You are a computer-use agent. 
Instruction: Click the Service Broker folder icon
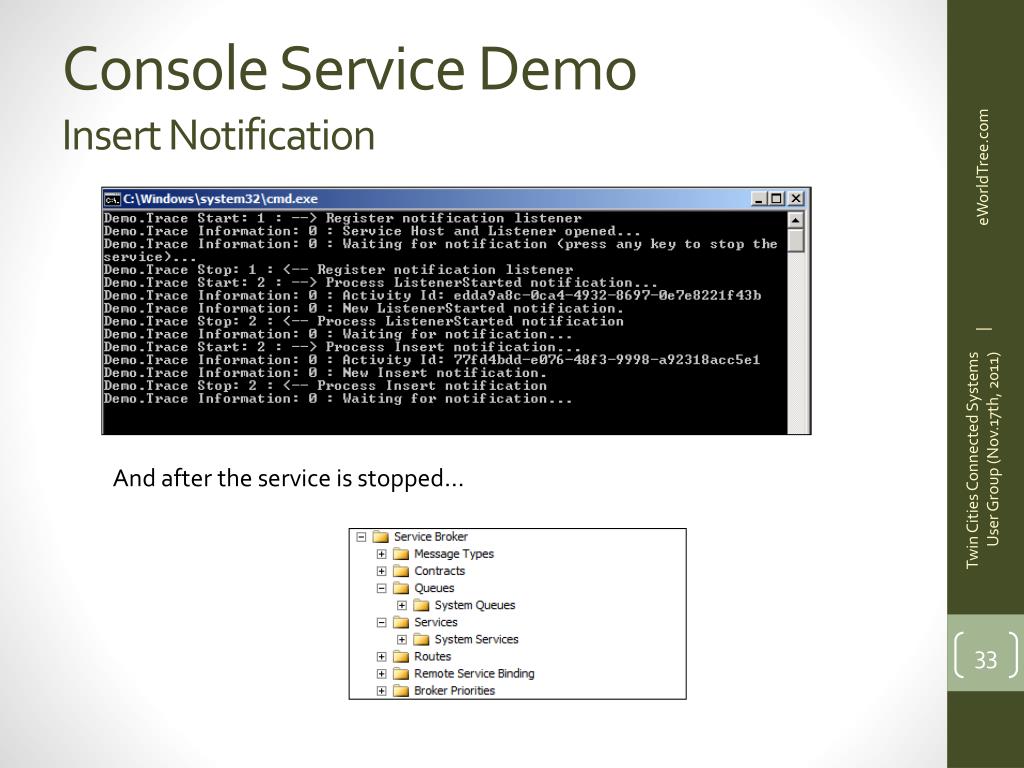point(381,537)
